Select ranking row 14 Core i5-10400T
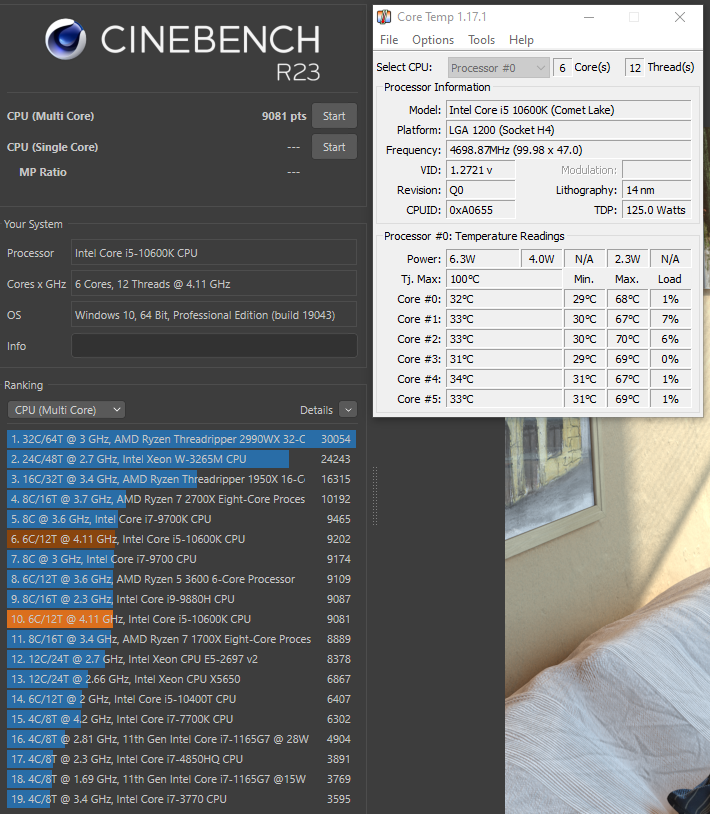The width and height of the screenshot is (710, 814). click(x=182, y=699)
